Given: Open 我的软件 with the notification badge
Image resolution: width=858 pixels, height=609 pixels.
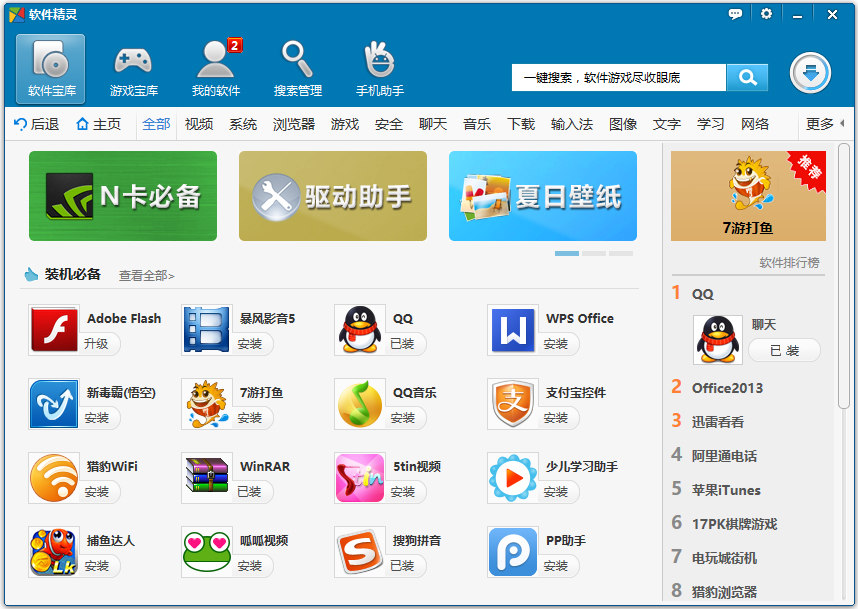Looking at the screenshot, I should 217,67.
